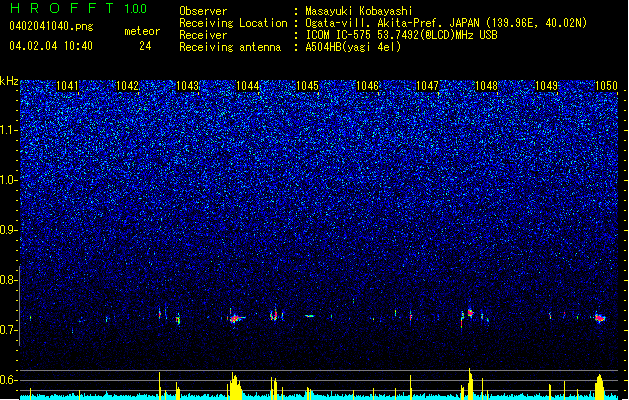The height and width of the screenshot is (400, 629).
Task: Click the meteor count value 24
Action: (x=145, y=46)
